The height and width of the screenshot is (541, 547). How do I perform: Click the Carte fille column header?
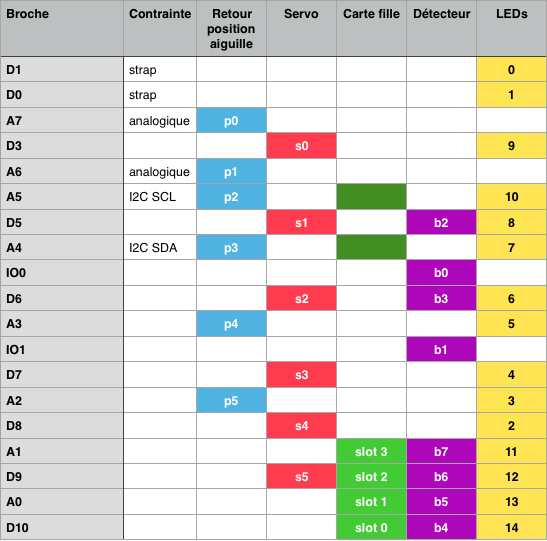(x=371, y=28)
